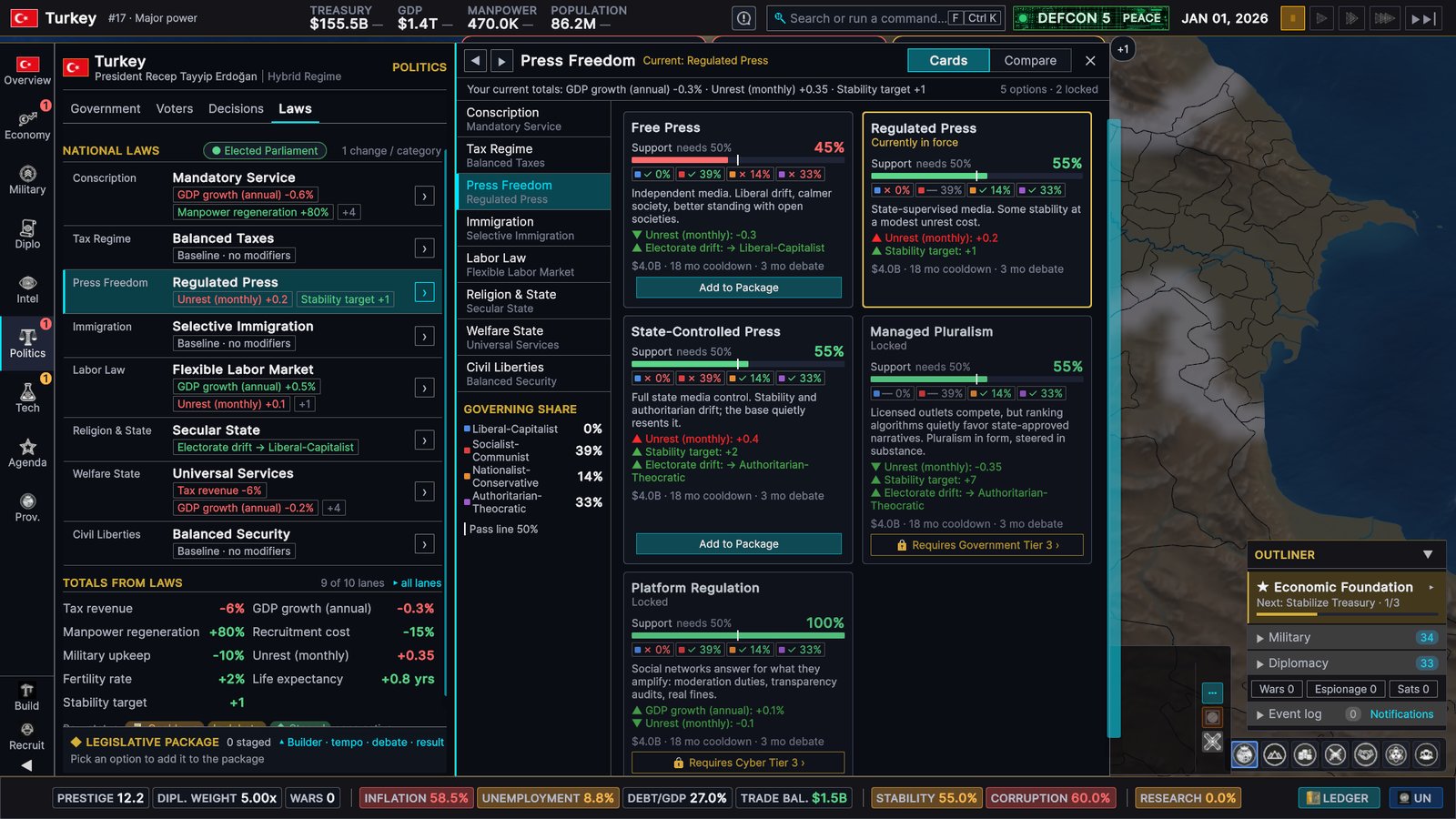Pause the game with the pause button
1456x819 pixels.
tap(1292, 18)
